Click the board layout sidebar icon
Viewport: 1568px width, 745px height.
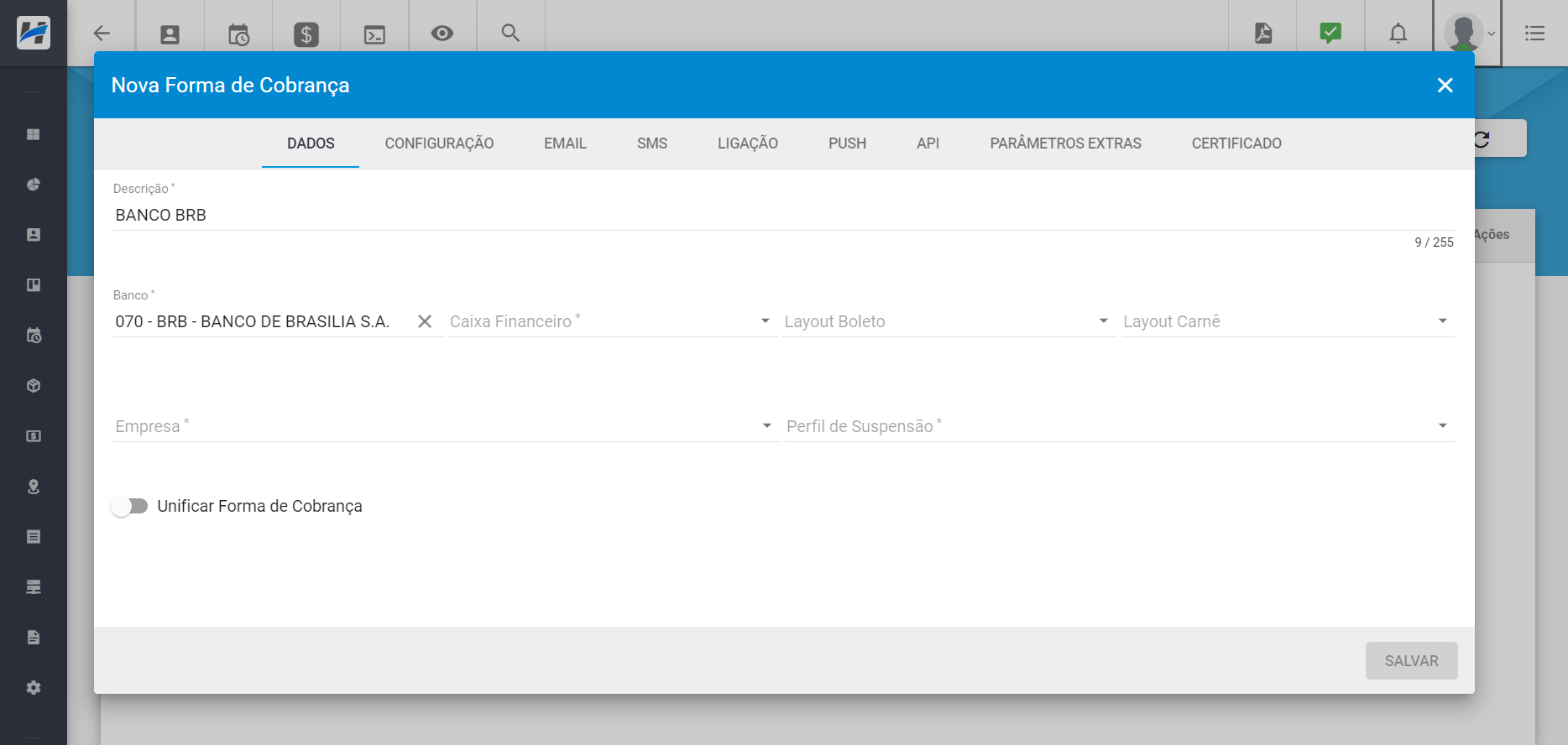pyautogui.click(x=34, y=285)
